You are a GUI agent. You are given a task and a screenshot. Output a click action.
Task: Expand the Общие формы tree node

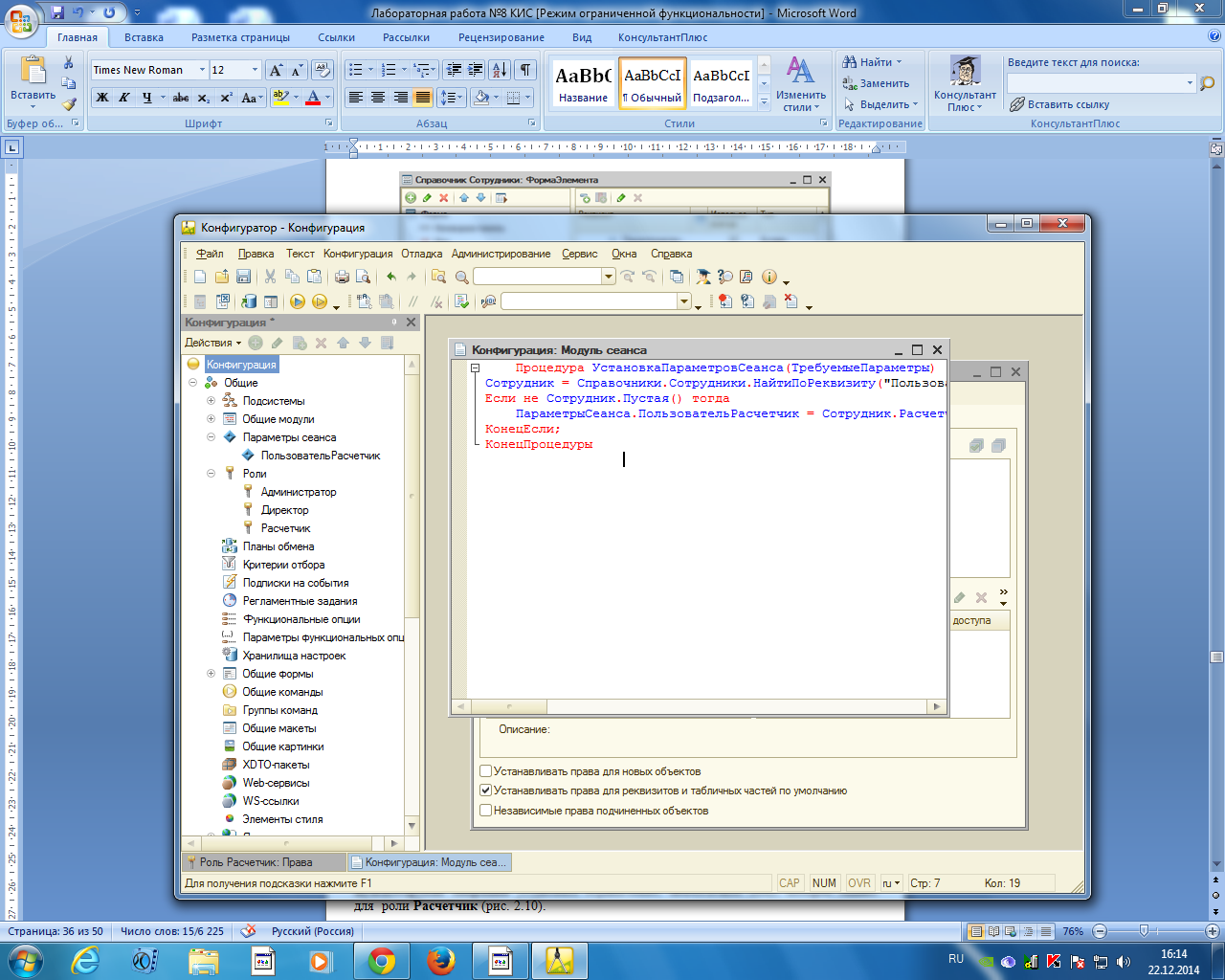(211, 674)
